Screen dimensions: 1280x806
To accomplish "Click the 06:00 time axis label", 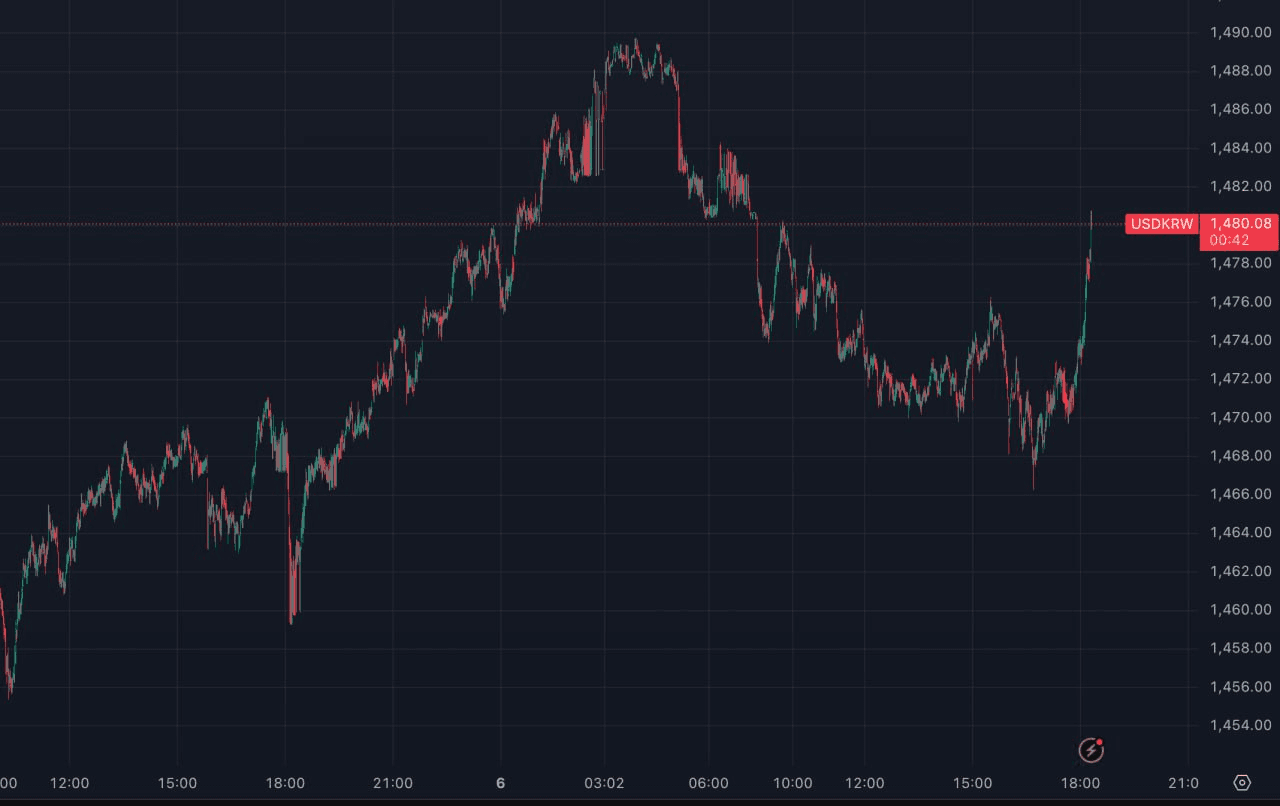I will pyautogui.click(x=708, y=782).
